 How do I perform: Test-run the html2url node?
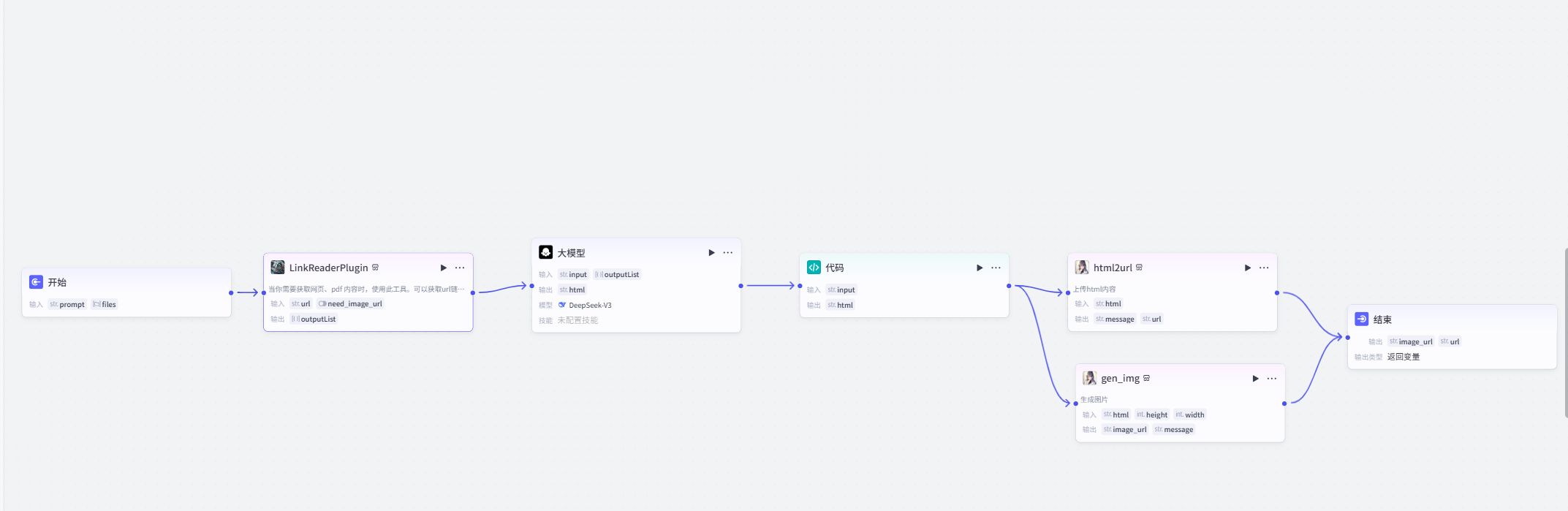1247,268
